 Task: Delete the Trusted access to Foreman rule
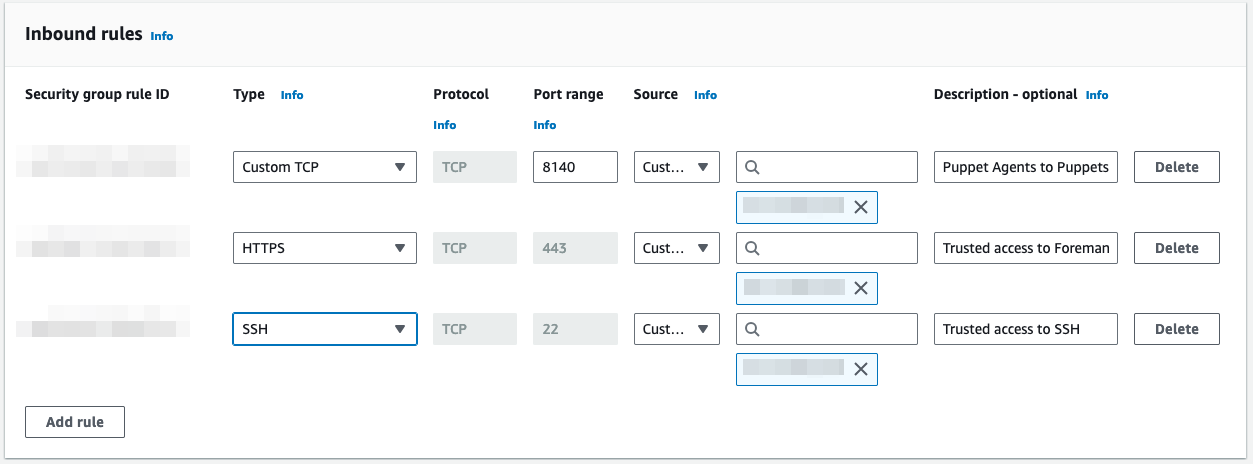(1176, 248)
